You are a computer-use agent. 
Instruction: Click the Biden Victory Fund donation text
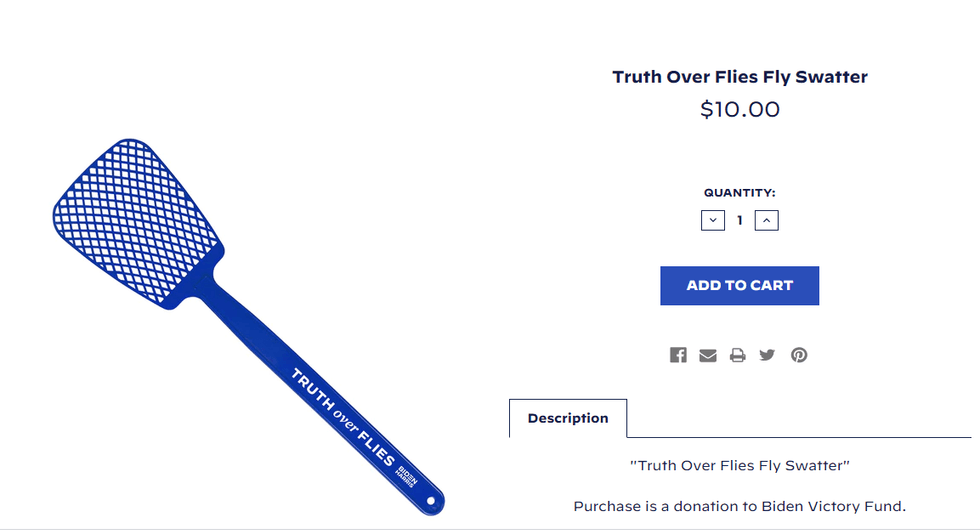click(x=740, y=506)
